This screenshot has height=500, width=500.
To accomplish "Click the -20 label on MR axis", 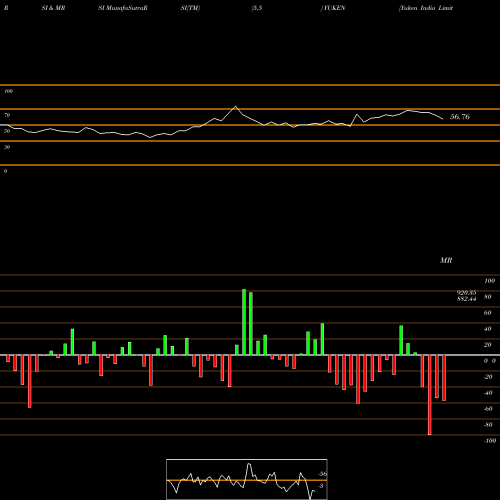I will (488, 377).
